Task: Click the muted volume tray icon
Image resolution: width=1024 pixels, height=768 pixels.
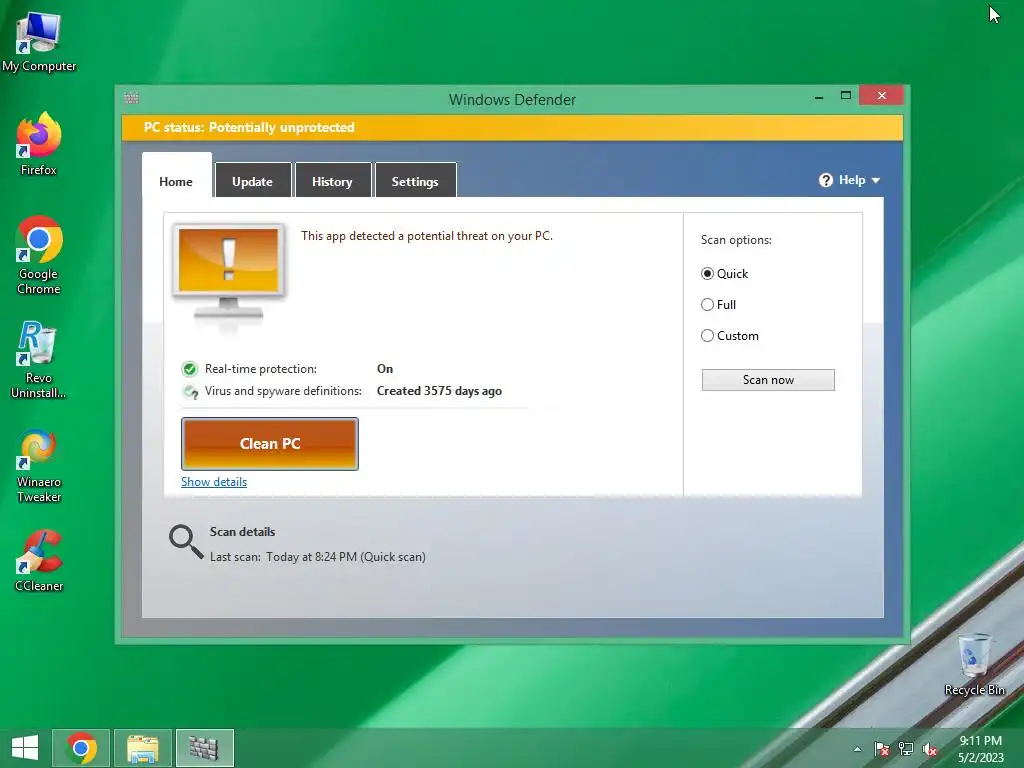Action: click(x=930, y=749)
